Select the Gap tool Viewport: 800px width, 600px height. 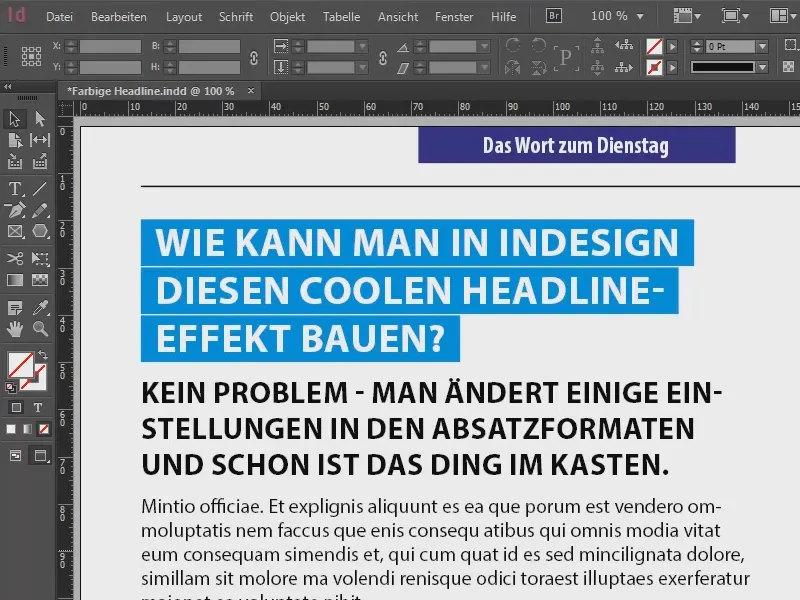[x=40, y=140]
